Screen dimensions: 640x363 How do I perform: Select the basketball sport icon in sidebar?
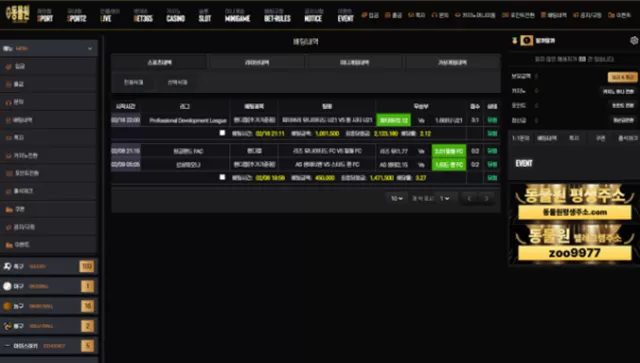pyautogui.click(x=7, y=306)
